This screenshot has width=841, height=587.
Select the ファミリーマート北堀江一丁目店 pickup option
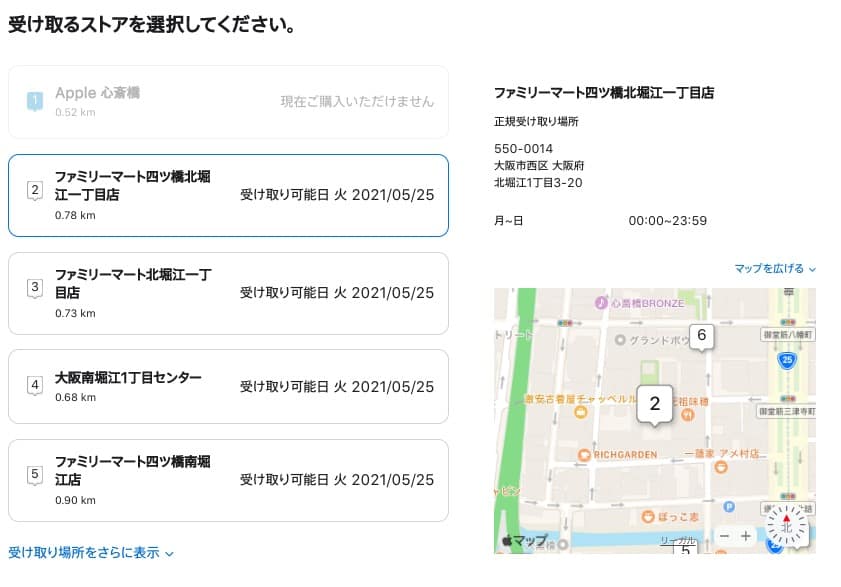228,294
